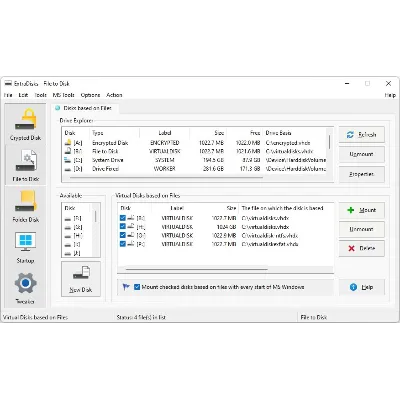This screenshot has width=400, height=400.
Task: Toggle the last virtual disk row checkbox
Action: [x=123, y=244]
